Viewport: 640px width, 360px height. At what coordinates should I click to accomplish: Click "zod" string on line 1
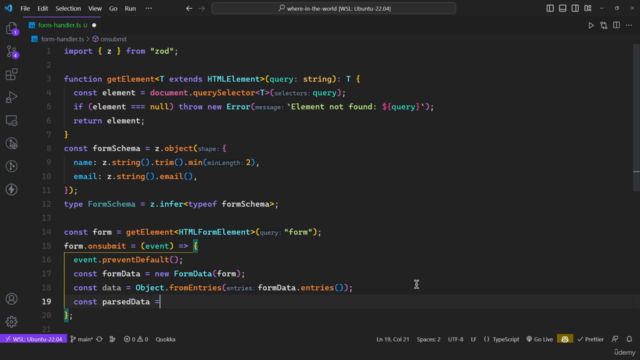(x=162, y=51)
